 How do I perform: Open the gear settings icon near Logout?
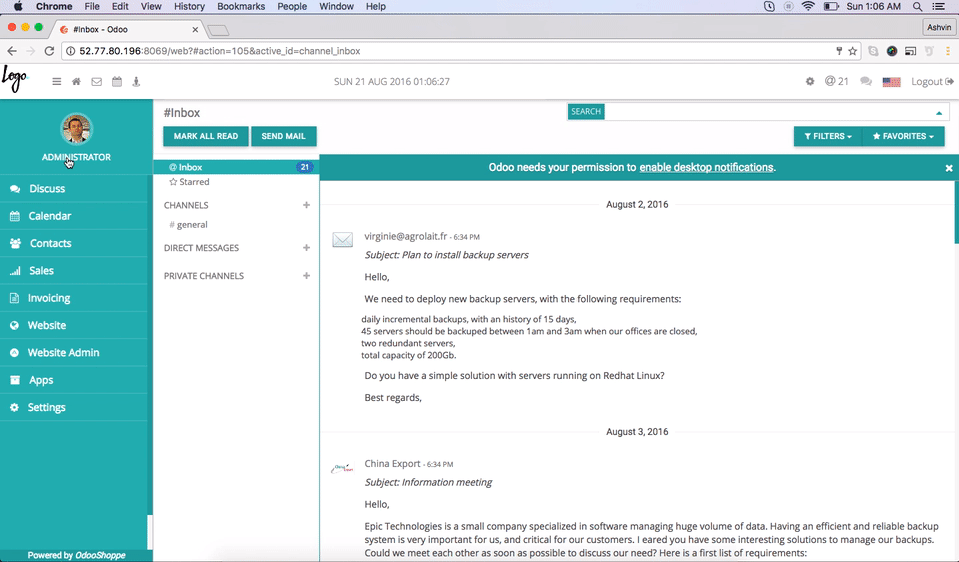tap(810, 81)
